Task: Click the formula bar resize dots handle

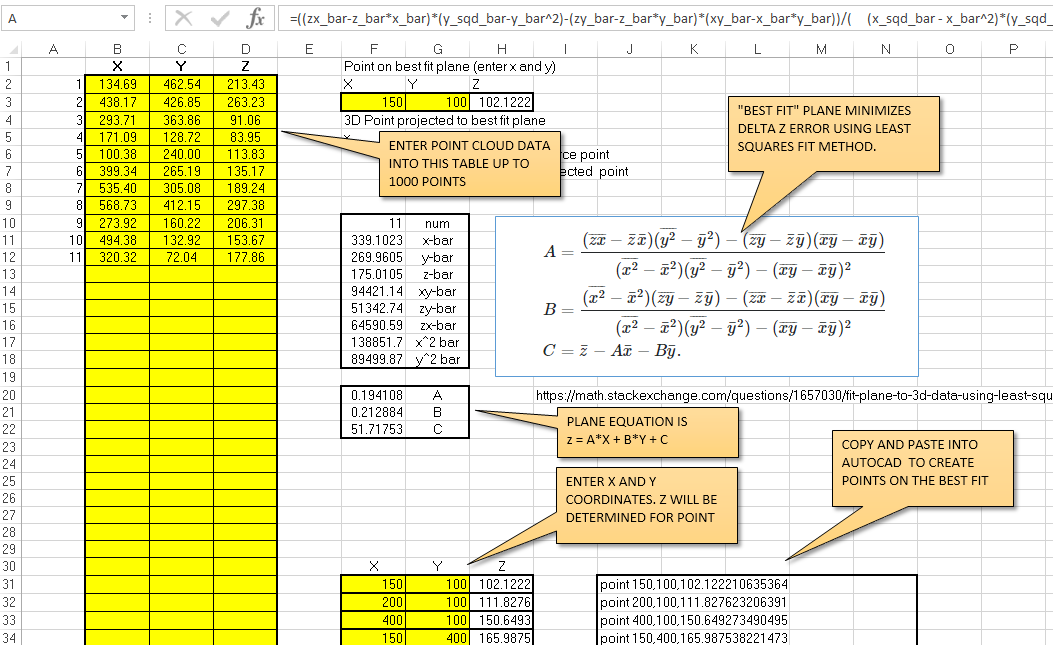Action: point(150,18)
